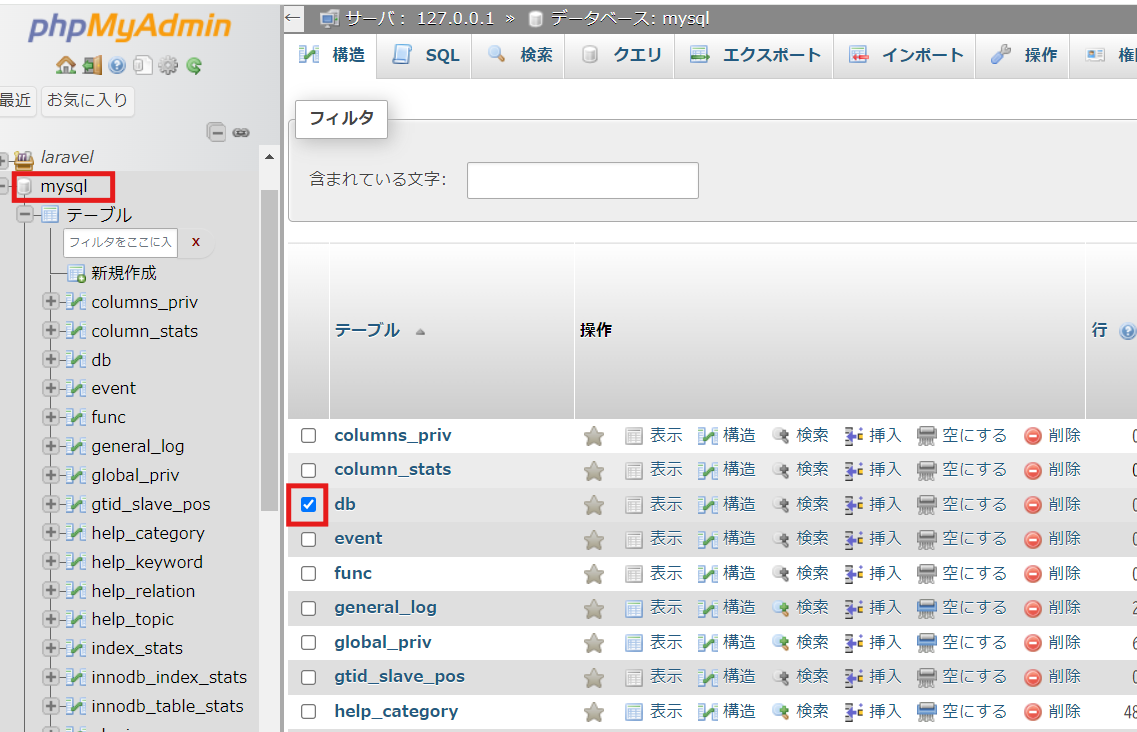This screenshot has width=1137, height=732.
Task: Click the table icon next to event in tree
Action: tap(75, 388)
